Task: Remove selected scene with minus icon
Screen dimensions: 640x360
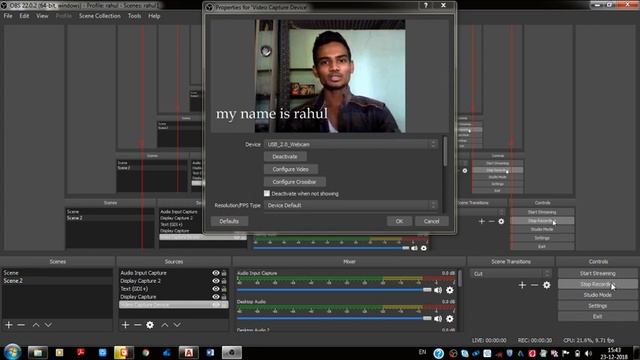Action: (21, 325)
